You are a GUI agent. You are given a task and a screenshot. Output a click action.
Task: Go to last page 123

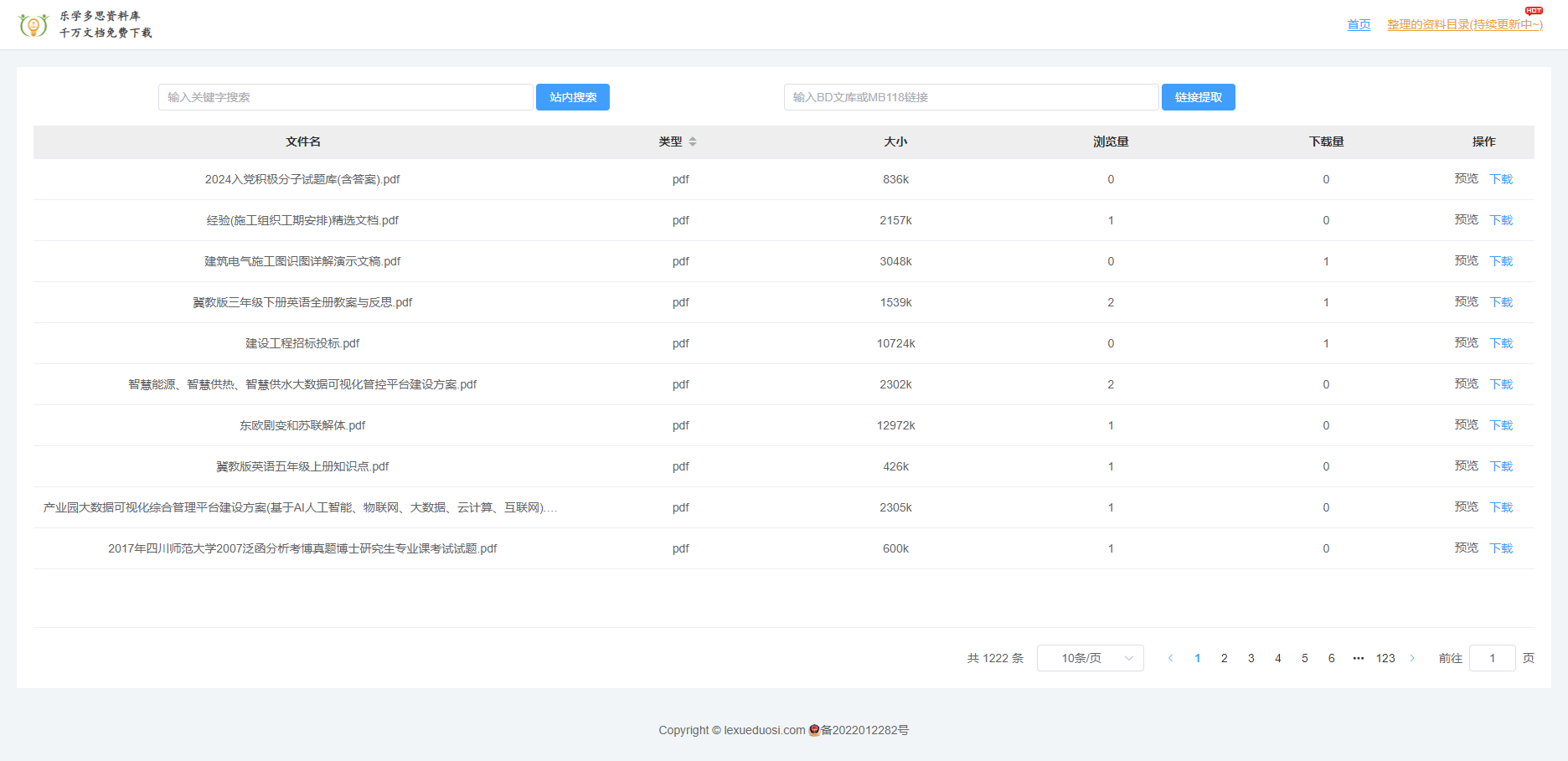1385,658
